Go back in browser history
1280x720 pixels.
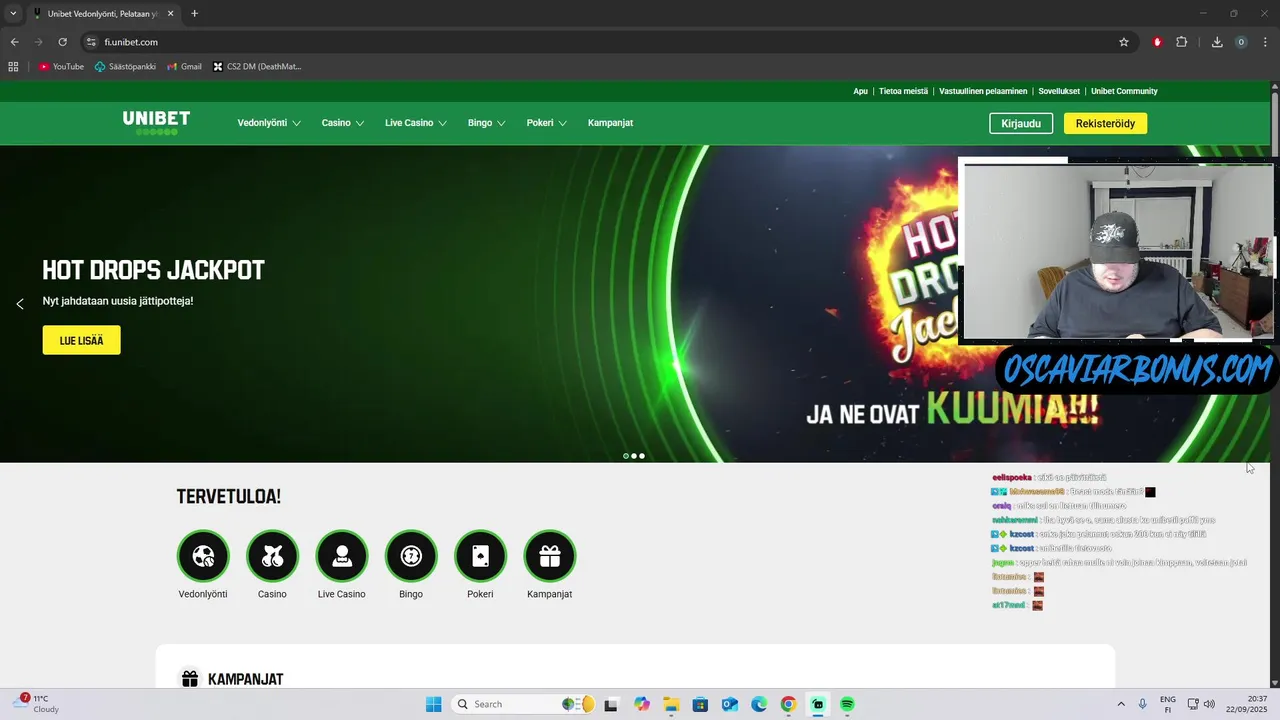tap(15, 42)
